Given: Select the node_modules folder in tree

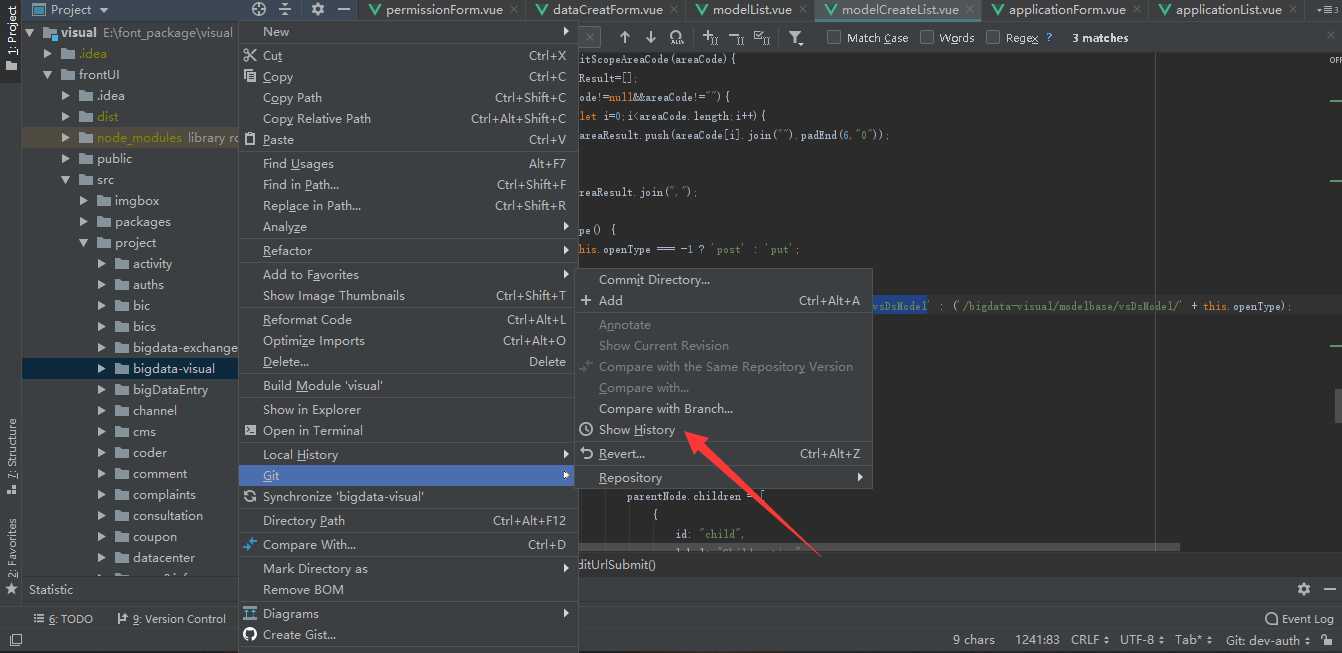Looking at the screenshot, I should (139, 138).
